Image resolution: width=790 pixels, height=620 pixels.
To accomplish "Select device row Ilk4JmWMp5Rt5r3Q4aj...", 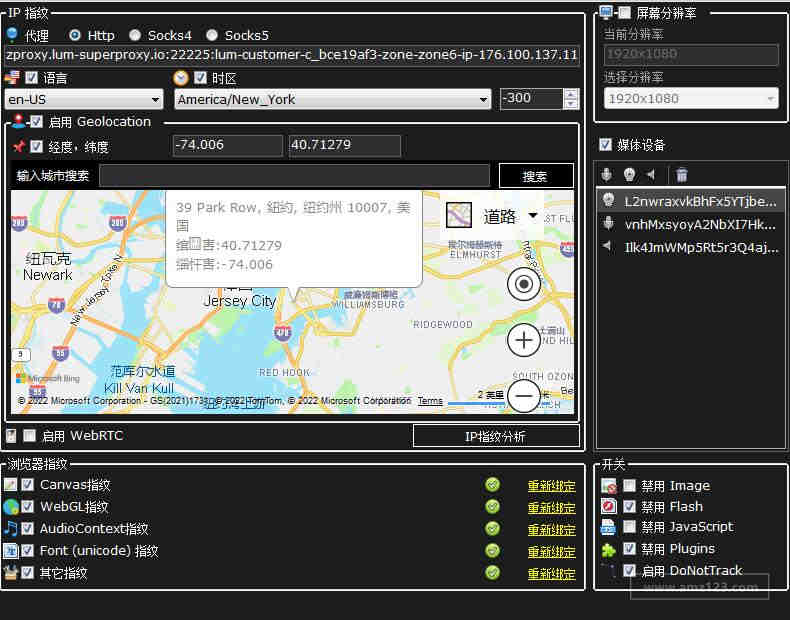I will click(690, 247).
